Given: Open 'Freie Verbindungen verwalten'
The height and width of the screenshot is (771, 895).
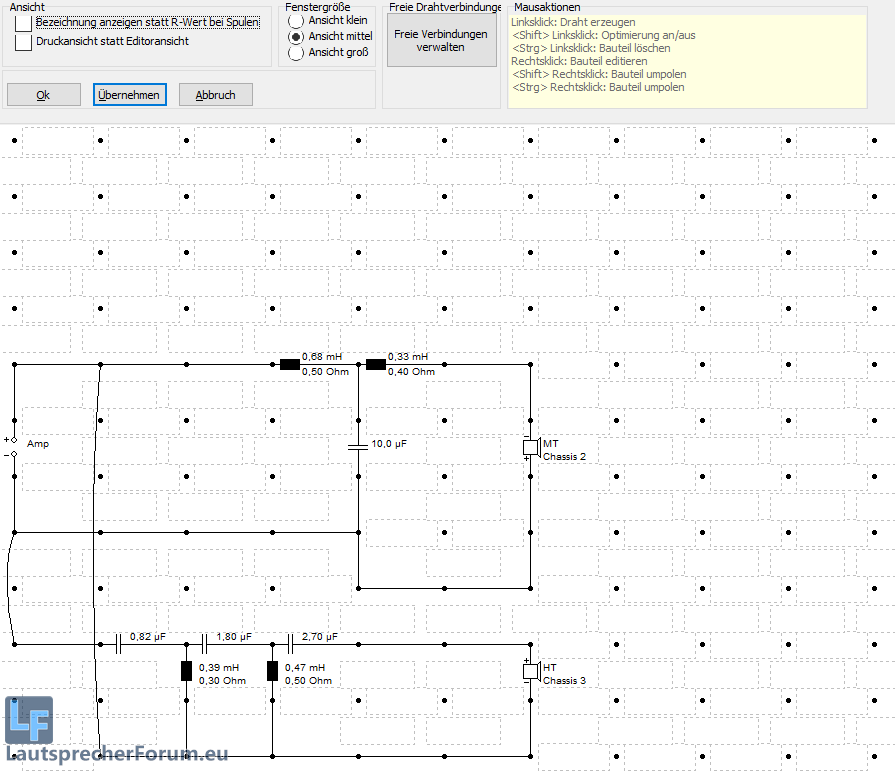Looking at the screenshot, I should tap(440, 40).
